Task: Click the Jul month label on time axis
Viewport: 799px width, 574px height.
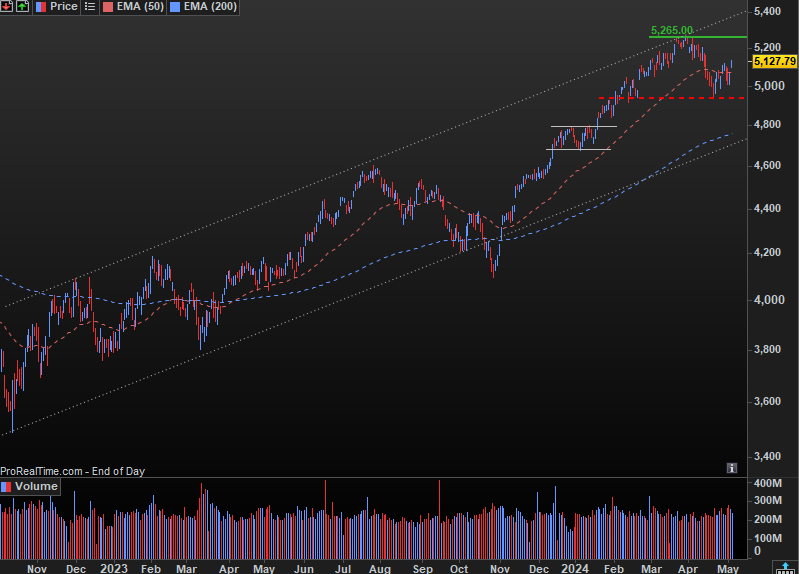Action: [342, 569]
